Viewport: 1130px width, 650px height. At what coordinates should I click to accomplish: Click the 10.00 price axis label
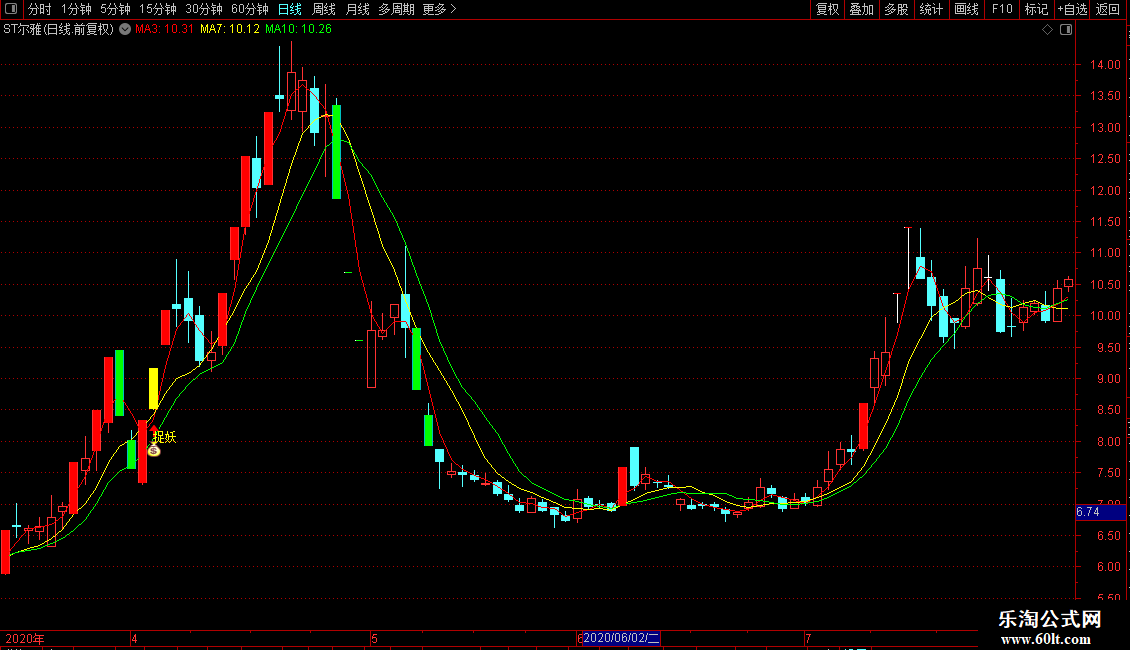tap(1105, 316)
